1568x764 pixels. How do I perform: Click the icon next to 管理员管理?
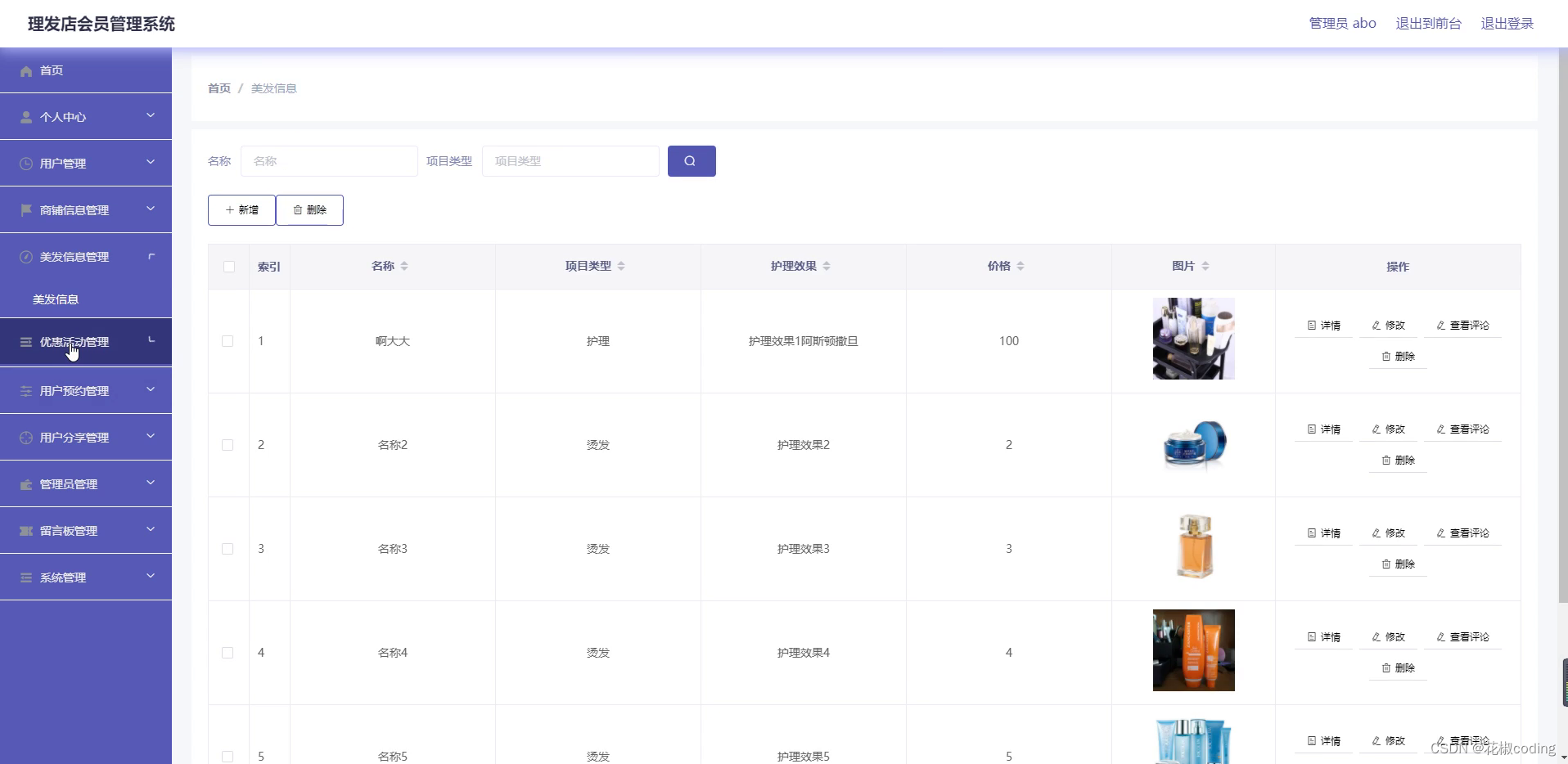26,484
